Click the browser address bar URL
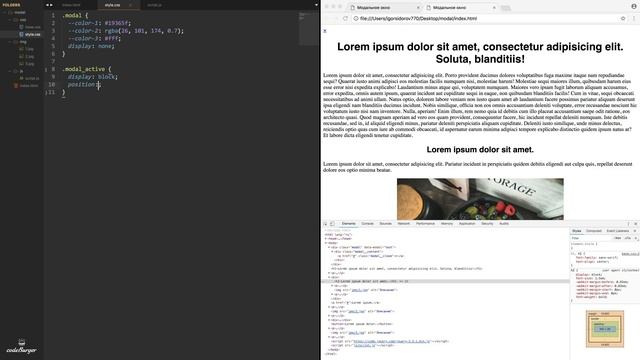The height and width of the screenshot is (360, 640). 418,18
